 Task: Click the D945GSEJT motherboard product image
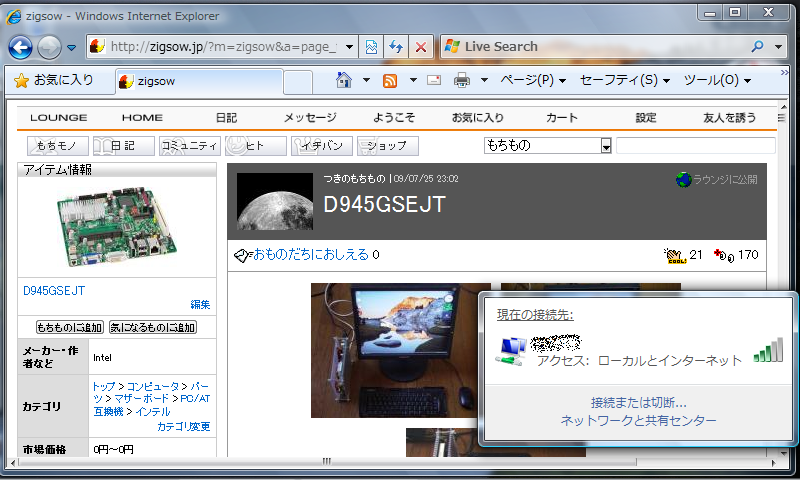tap(117, 227)
